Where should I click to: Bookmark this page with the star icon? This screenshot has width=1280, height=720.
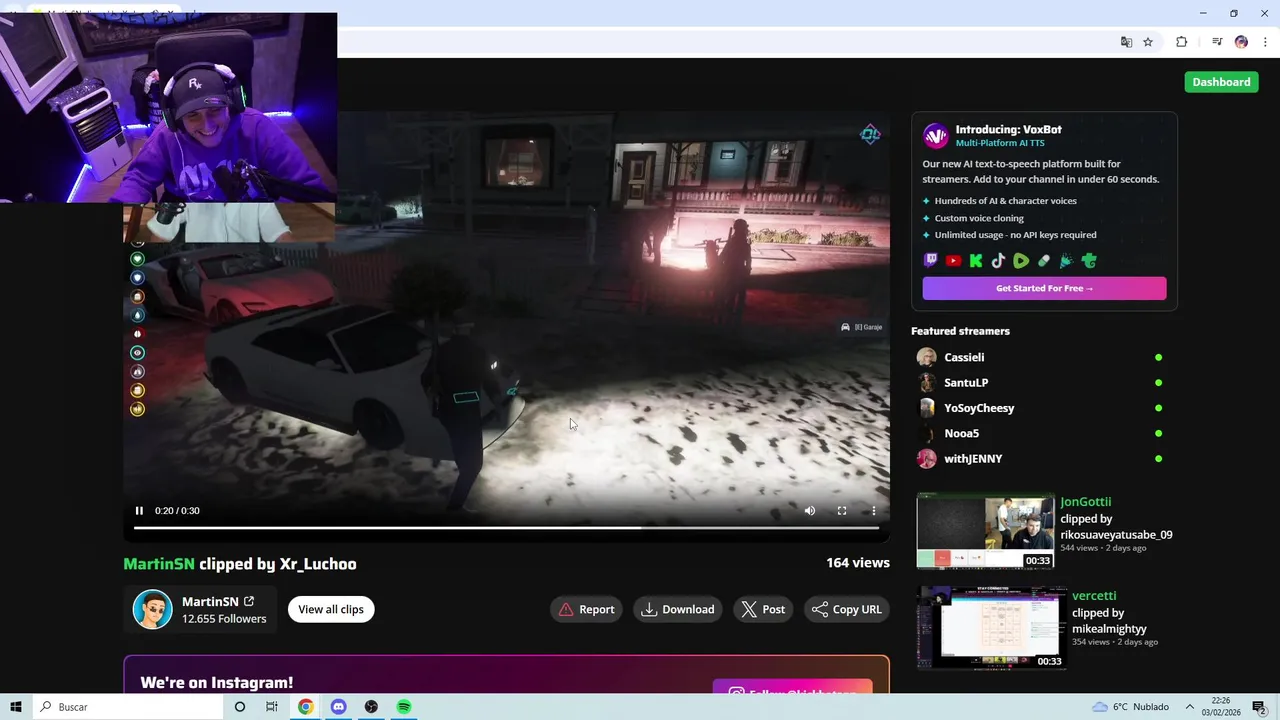pyautogui.click(x=1148, y=42)
